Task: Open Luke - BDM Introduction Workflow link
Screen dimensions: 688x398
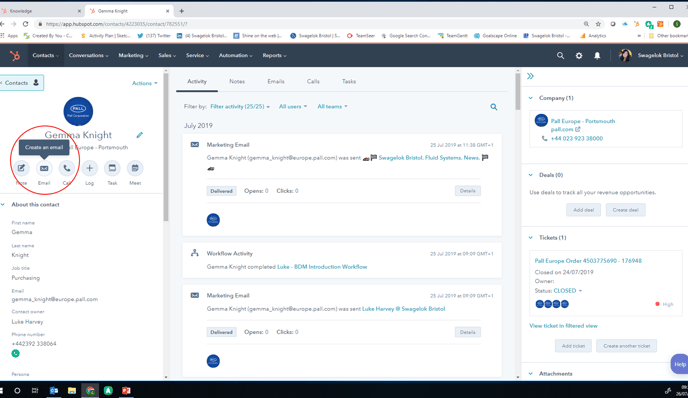Action: (x=322, y=267)
